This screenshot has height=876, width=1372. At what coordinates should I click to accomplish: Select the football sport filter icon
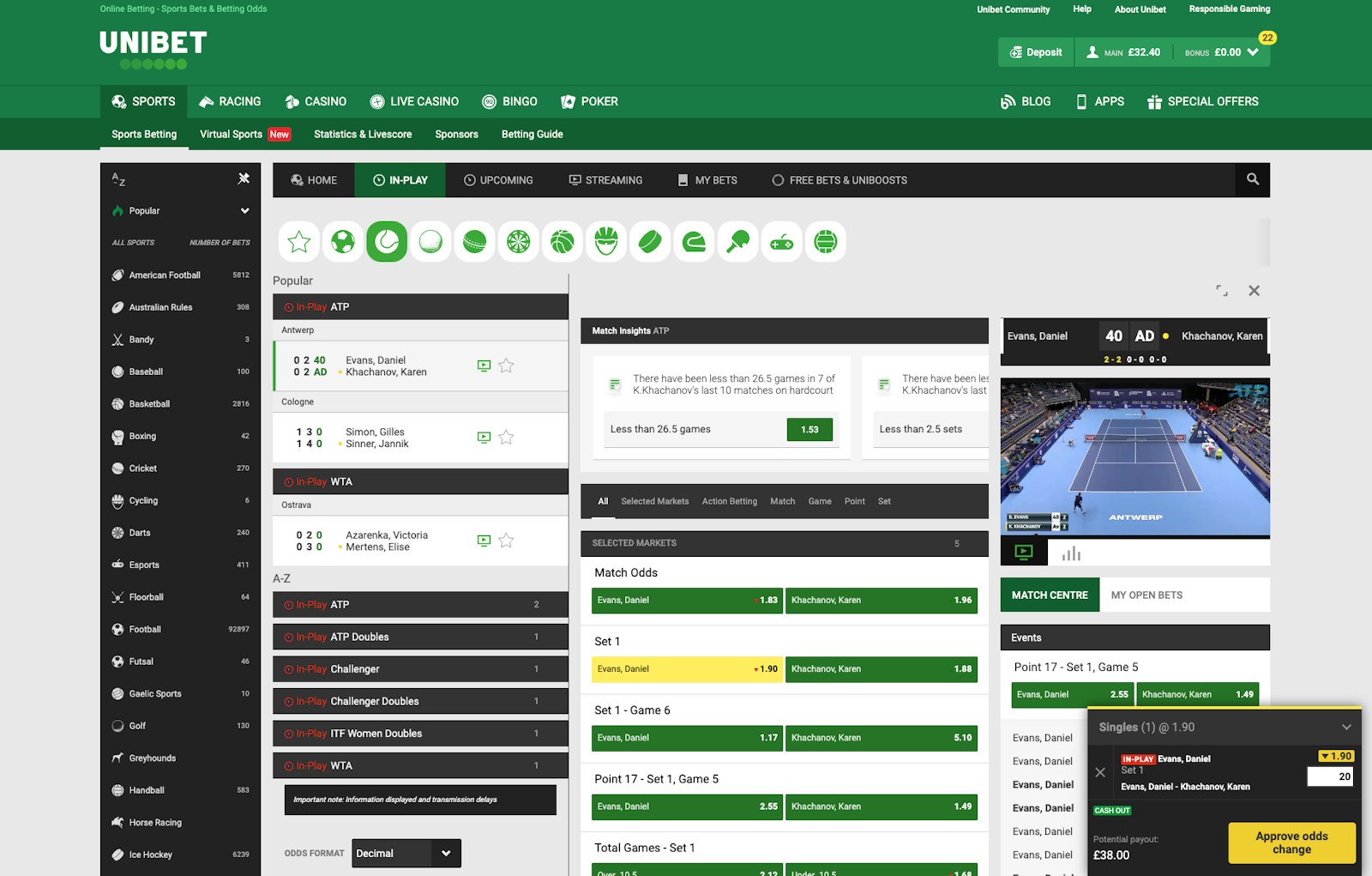343,243
